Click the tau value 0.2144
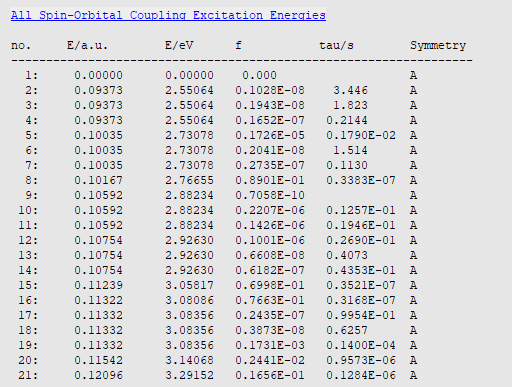The height and width of the screenshot is (387, 512). [347, 120]
